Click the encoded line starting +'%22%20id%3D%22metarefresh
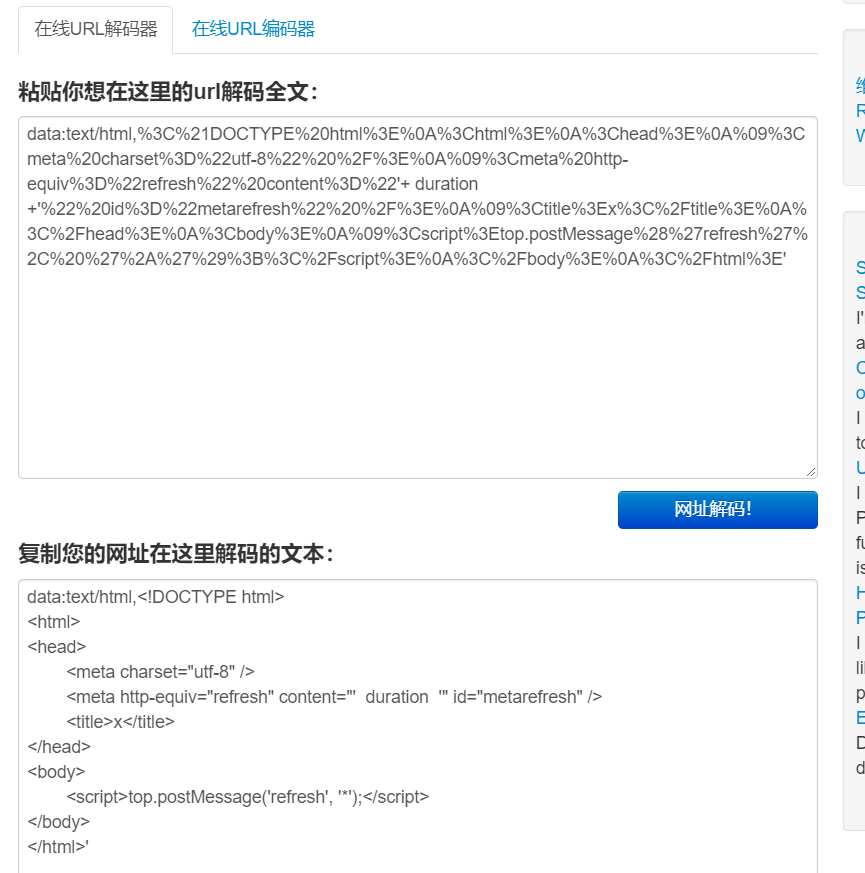The width and height of the screenshot is (865, 873). 417,209
